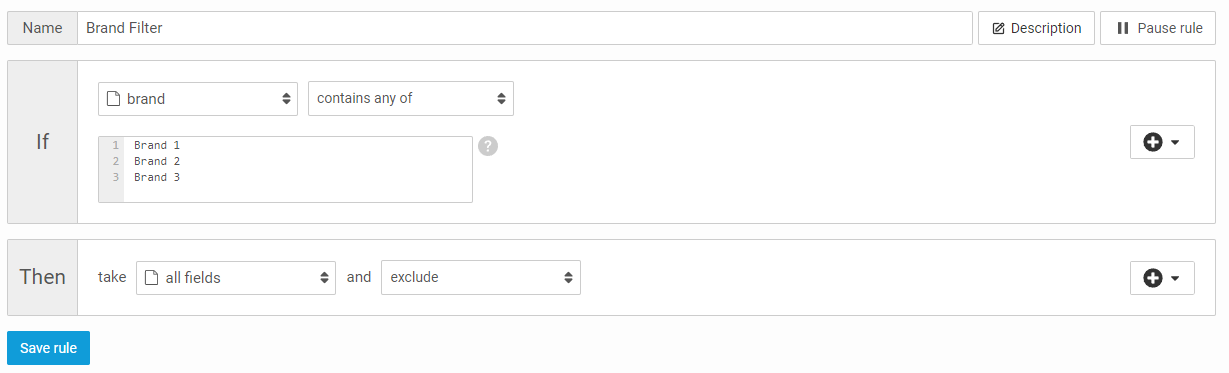The width and height of the screenshot is (1229, 373).
Task: Click into the Brand Filter name field
Action: tap(525, 28)
